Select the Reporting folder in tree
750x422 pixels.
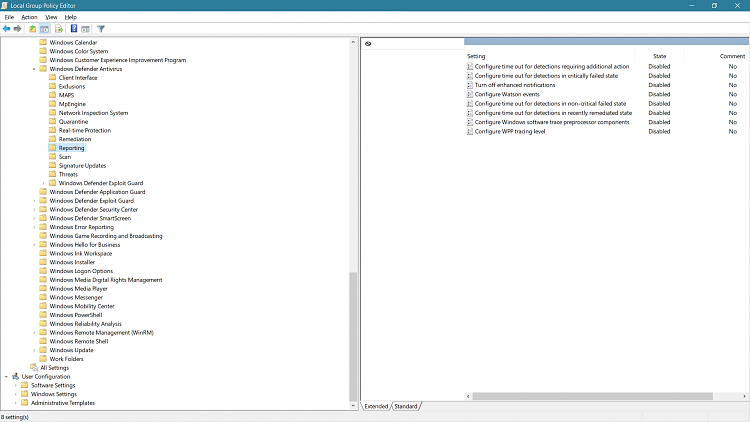[71, 148]
